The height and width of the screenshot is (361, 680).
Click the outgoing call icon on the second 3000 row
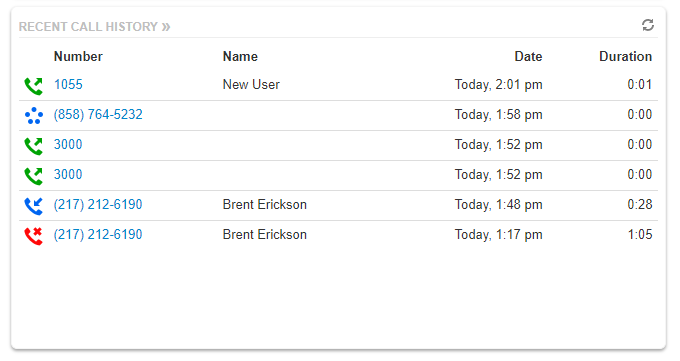coord(33,176)
